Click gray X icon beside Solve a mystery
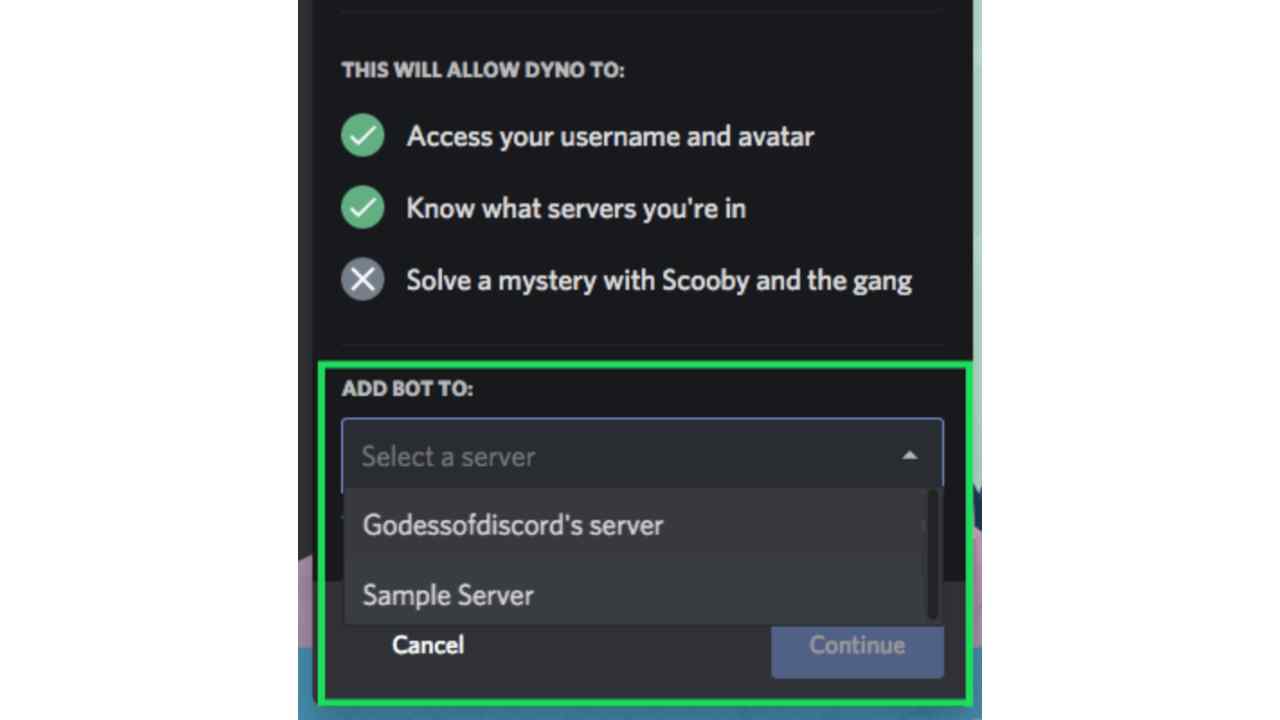 [362, 280]
